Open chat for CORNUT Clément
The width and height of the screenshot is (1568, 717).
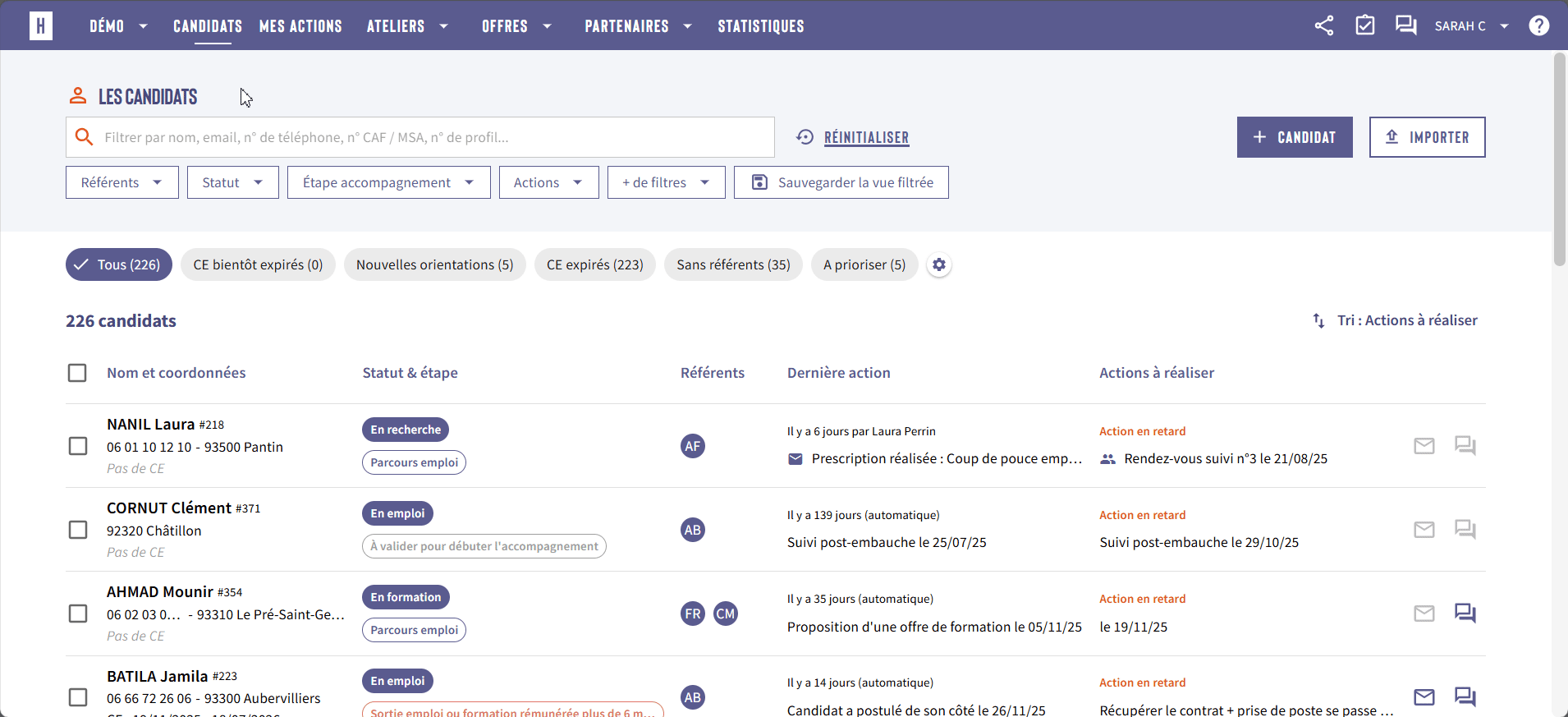click(1465, 530)
